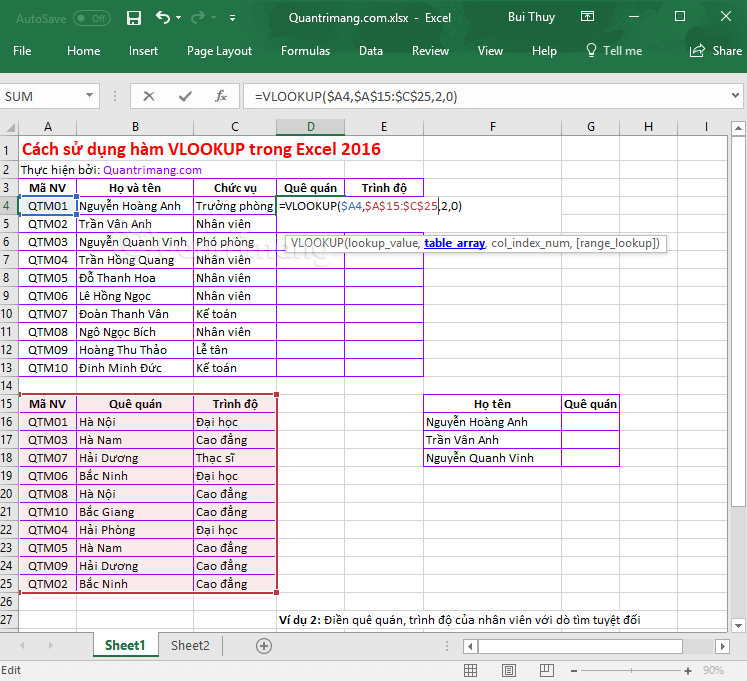The height and width of the screenshot is (681, 747).
Task: Select column F header
Action: [x=493, y=127]
